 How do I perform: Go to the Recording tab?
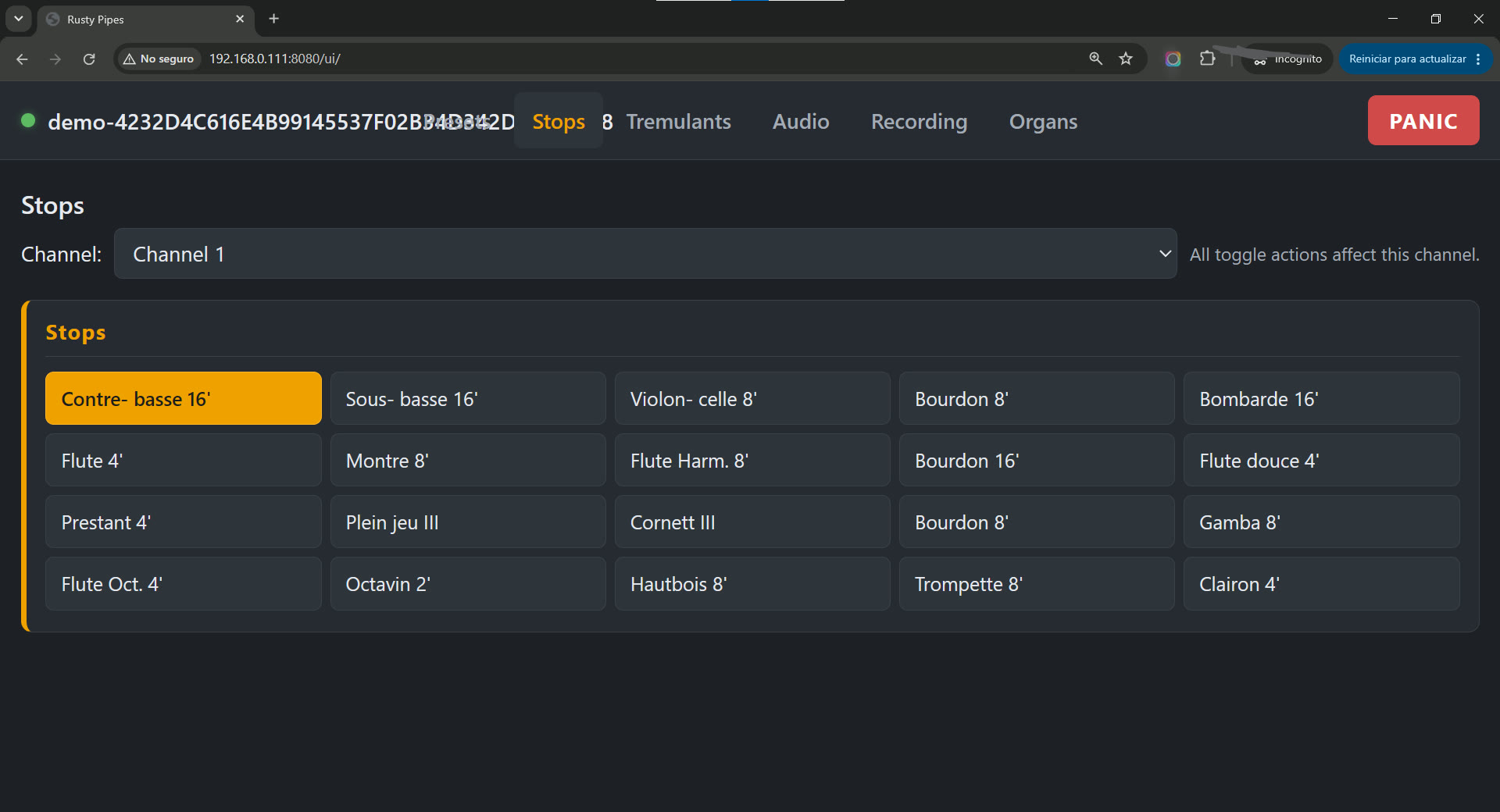tap(919, 121)
